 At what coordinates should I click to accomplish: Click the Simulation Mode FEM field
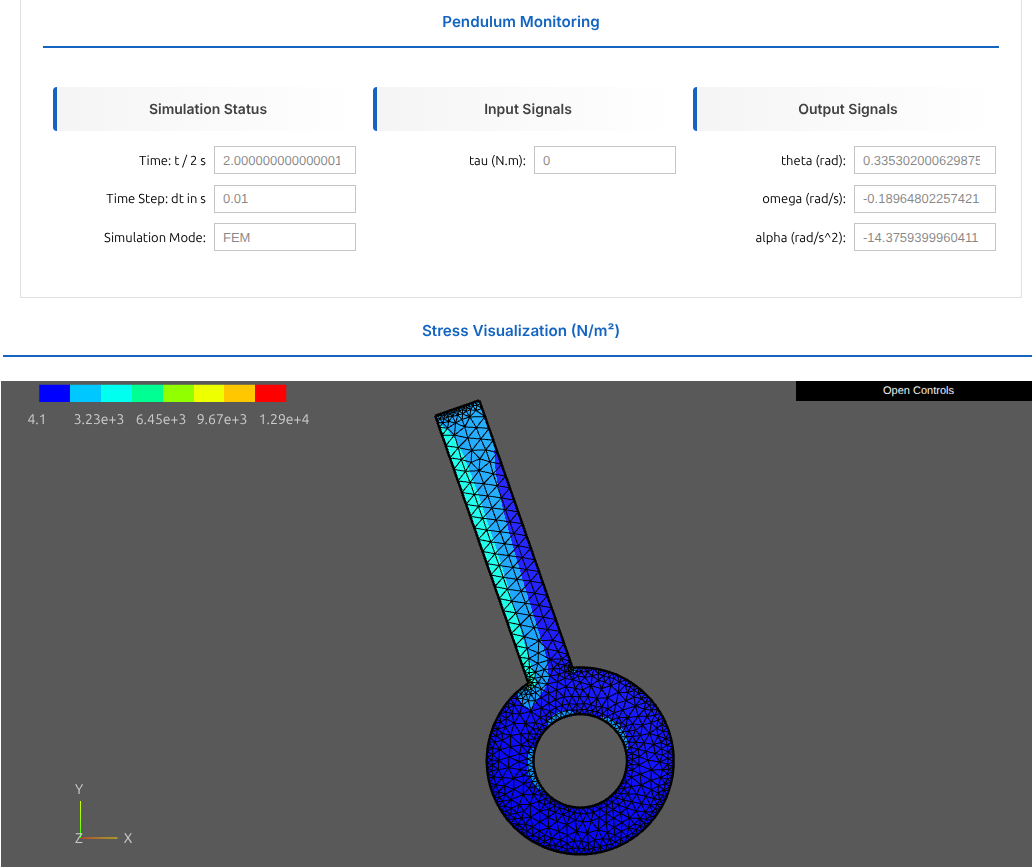pos(285,237)
